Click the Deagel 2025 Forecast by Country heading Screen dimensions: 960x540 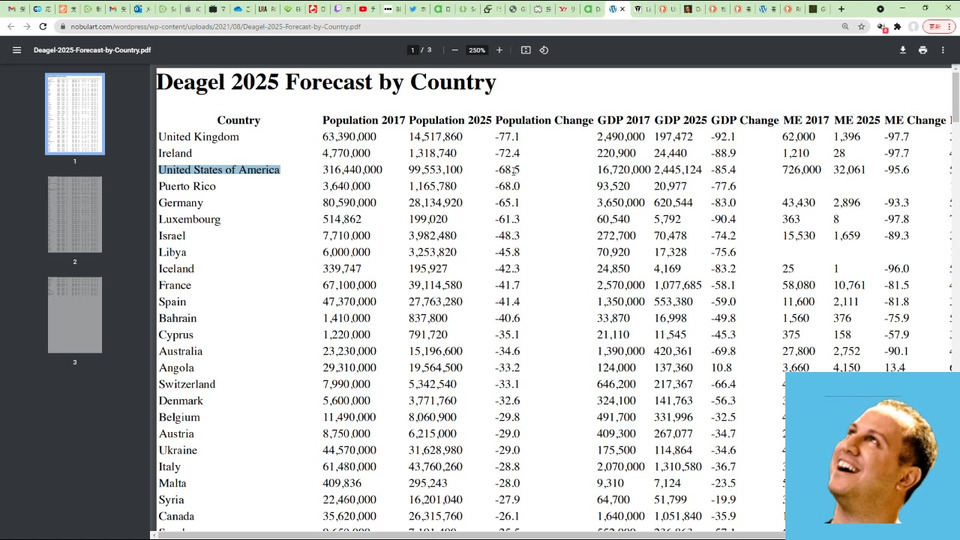[x=326, y=82]
